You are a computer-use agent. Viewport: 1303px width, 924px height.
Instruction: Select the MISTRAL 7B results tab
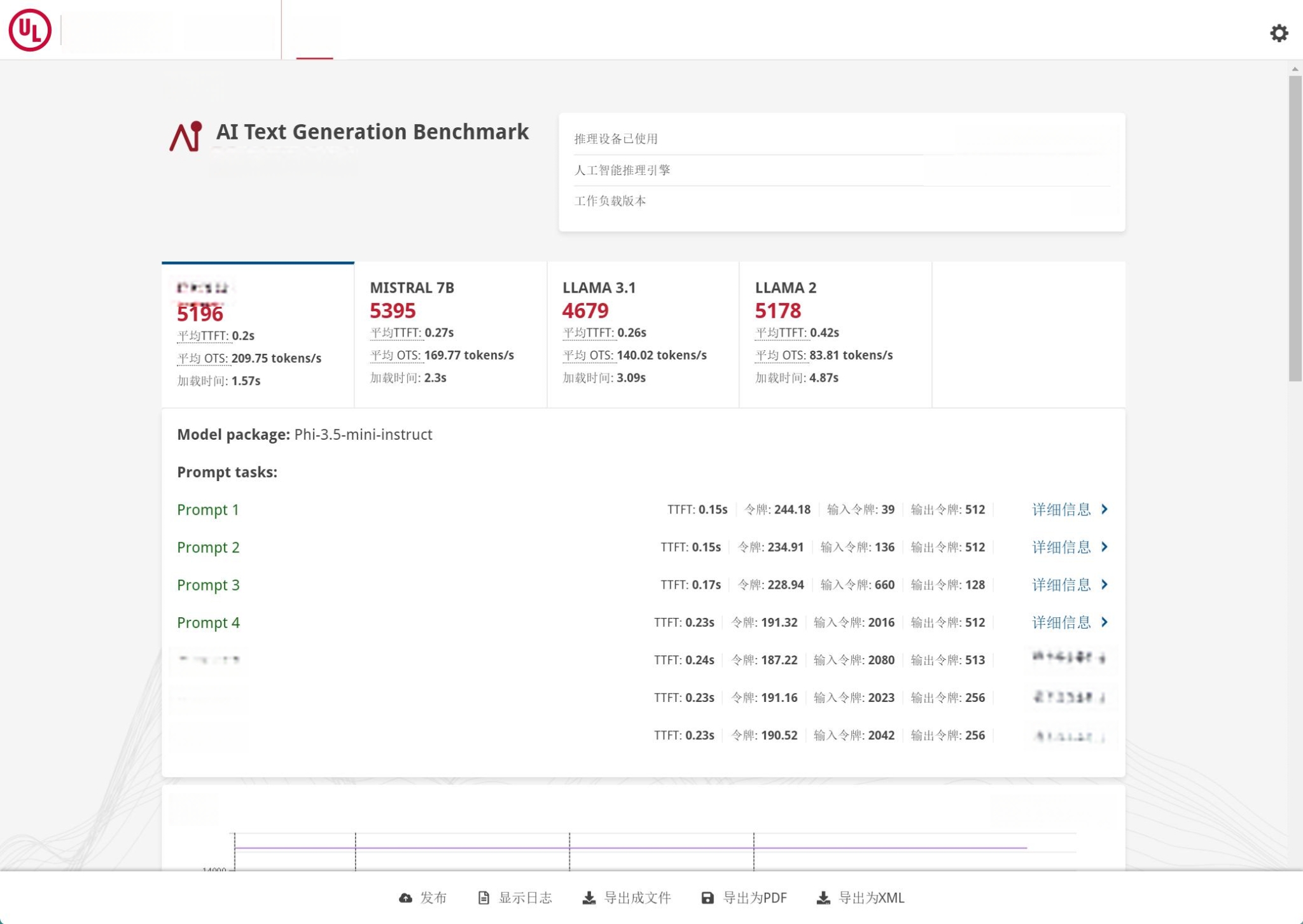click(x=450, y=334)
